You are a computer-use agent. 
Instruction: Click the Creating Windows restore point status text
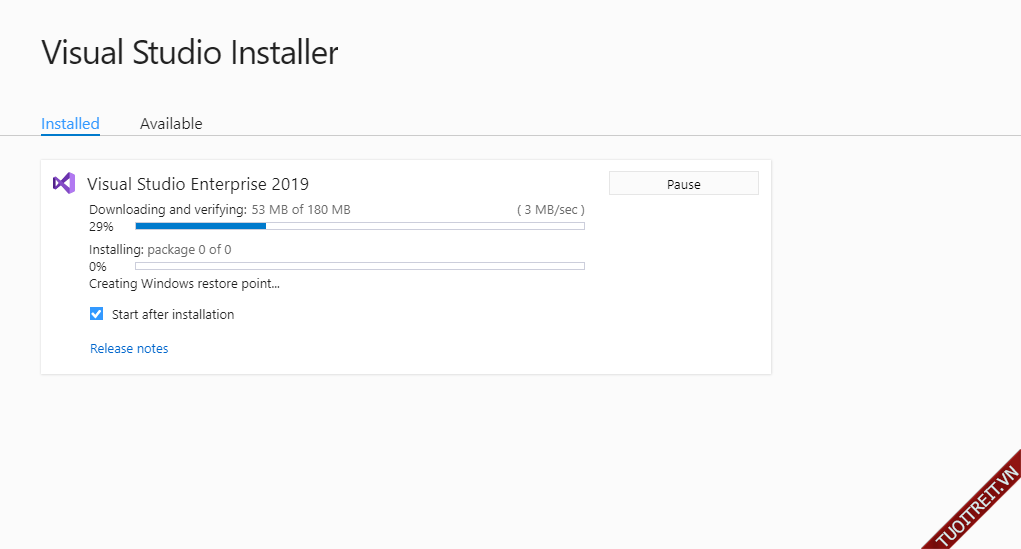(x=184, y=284)
